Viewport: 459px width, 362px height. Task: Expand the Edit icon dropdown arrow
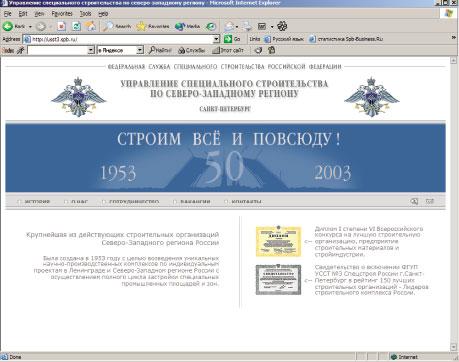coord(272,26)
